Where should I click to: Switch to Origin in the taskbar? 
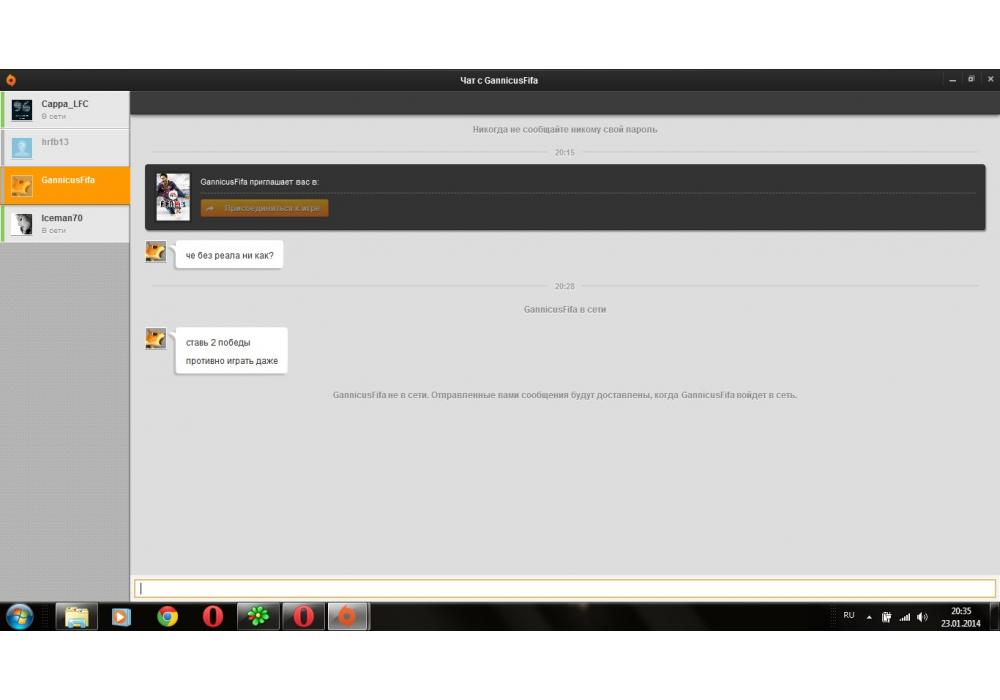(348, 617)
